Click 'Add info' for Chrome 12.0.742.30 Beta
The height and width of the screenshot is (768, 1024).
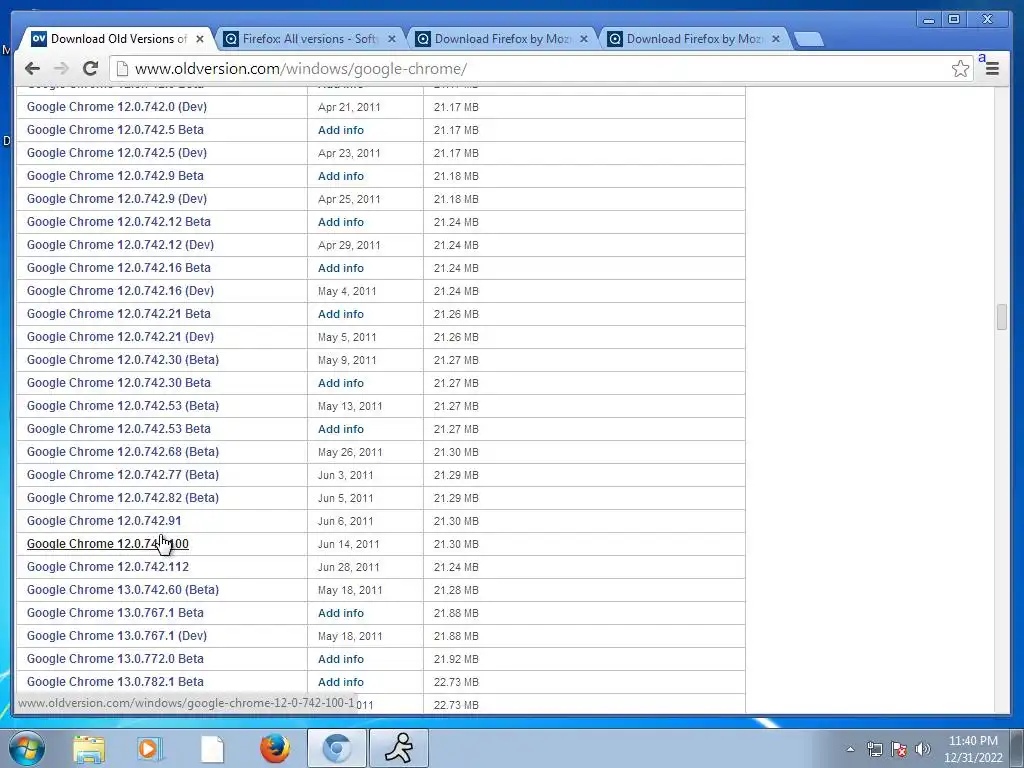(x=341, y=383)
